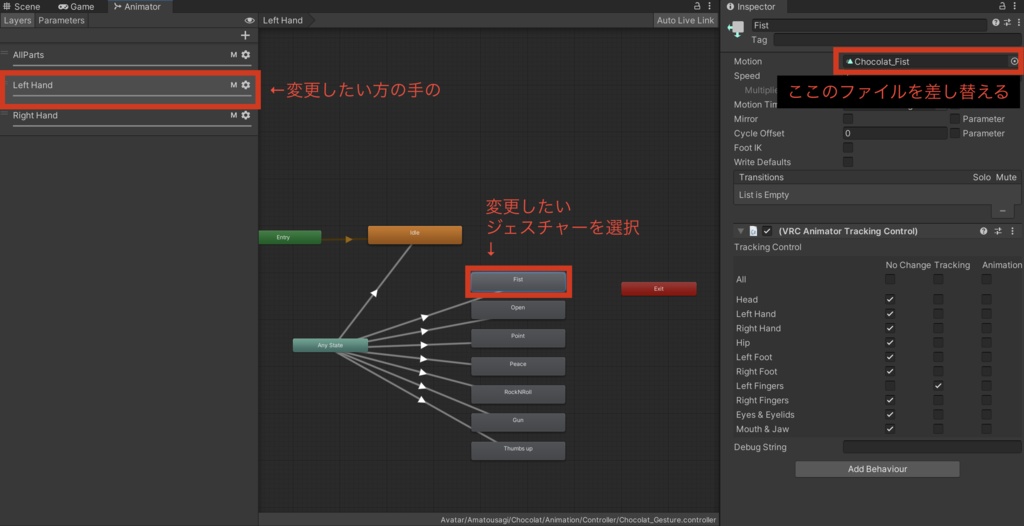Viewport: 1024px width, 526px height.
Task: Select the Peace state node
Action: click(x=518, y=366)
